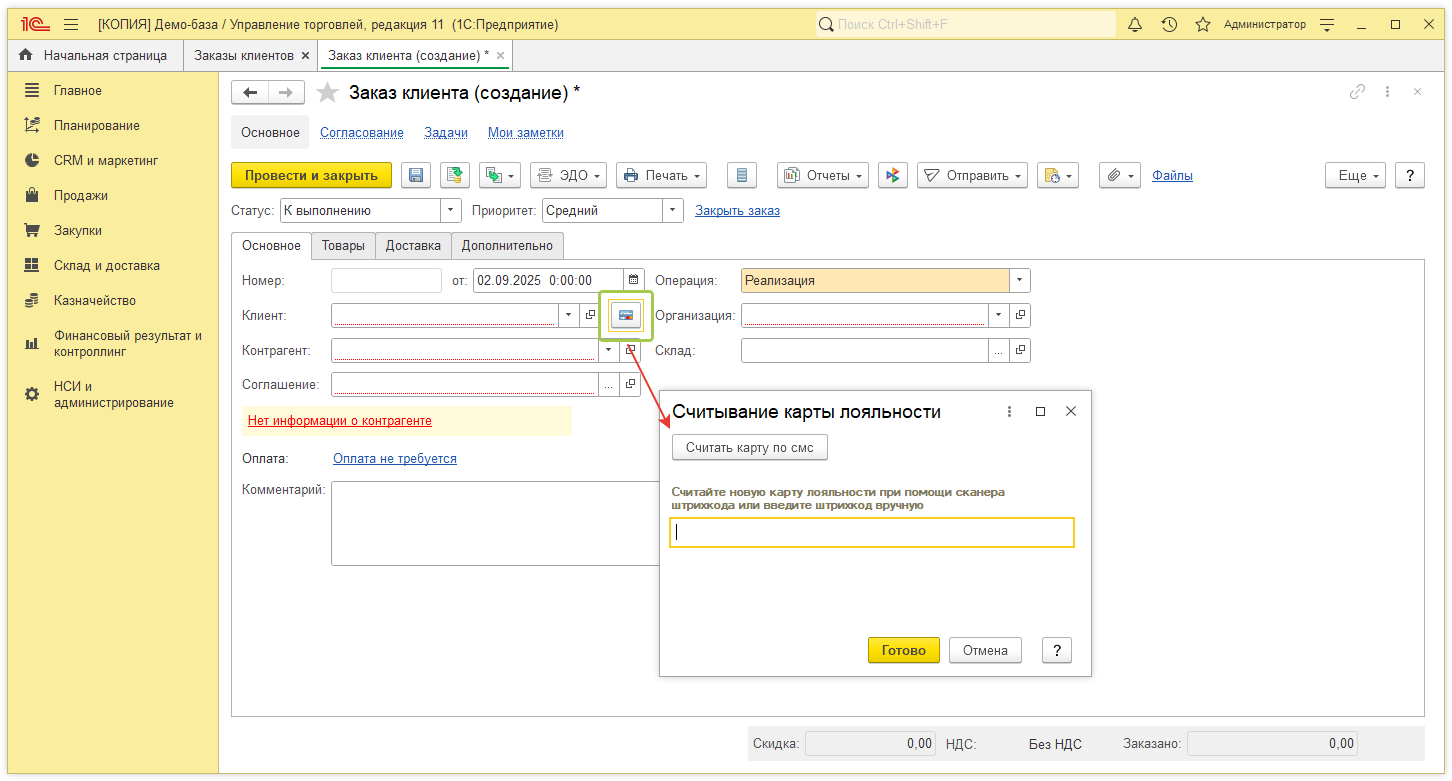Switch to the Товары tab
The height and width of the screenshot is (781, 1452).
343,245
